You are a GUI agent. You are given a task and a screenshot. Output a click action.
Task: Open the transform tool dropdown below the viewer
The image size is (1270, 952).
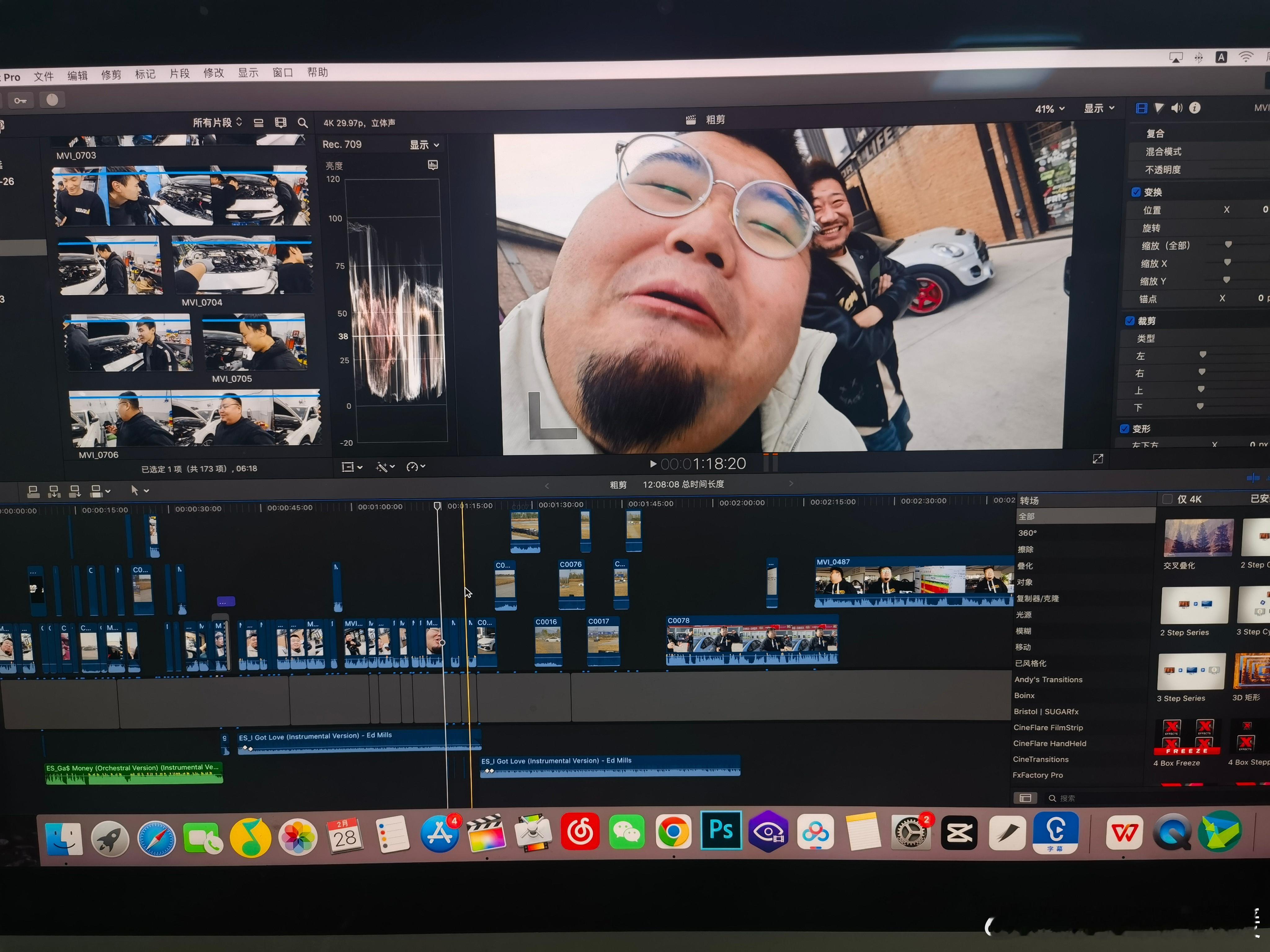352,467
